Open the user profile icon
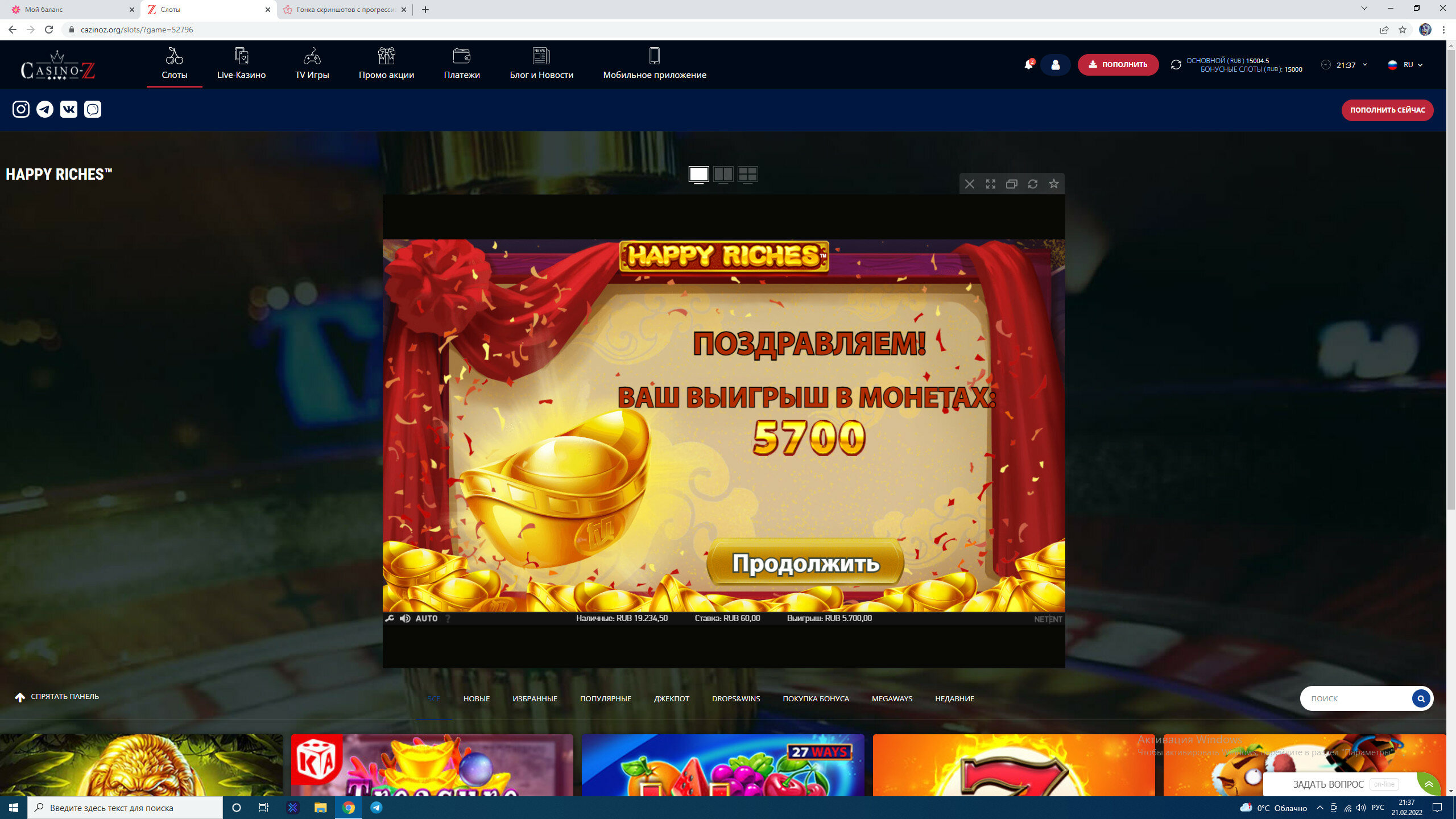The height and width of the screenshot is (819, 1456). tap(1055, 65)
